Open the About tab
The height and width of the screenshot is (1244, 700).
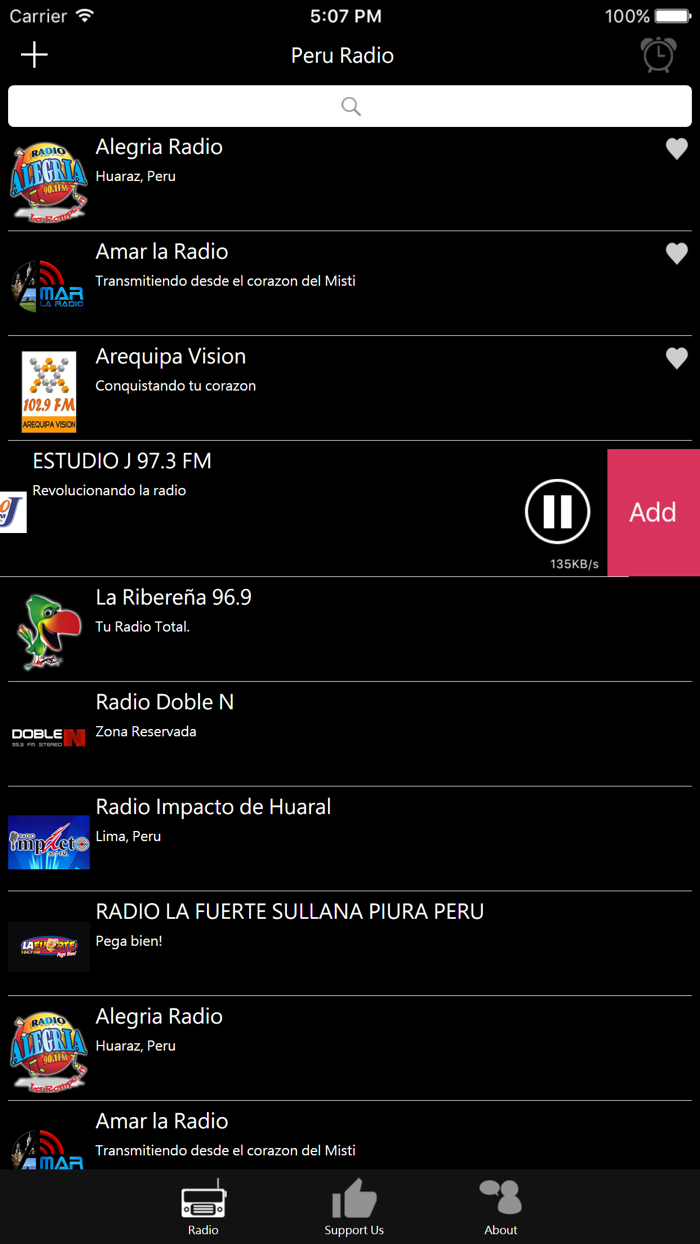(x=501, y=1207)
